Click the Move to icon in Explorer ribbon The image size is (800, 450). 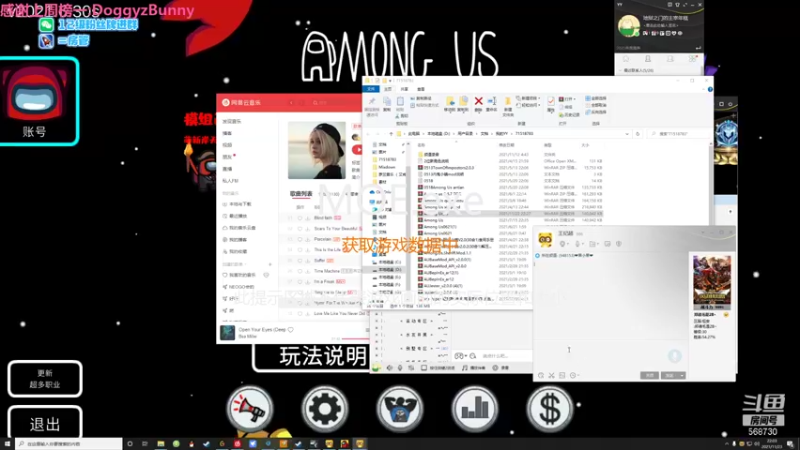tap(449, 103)
